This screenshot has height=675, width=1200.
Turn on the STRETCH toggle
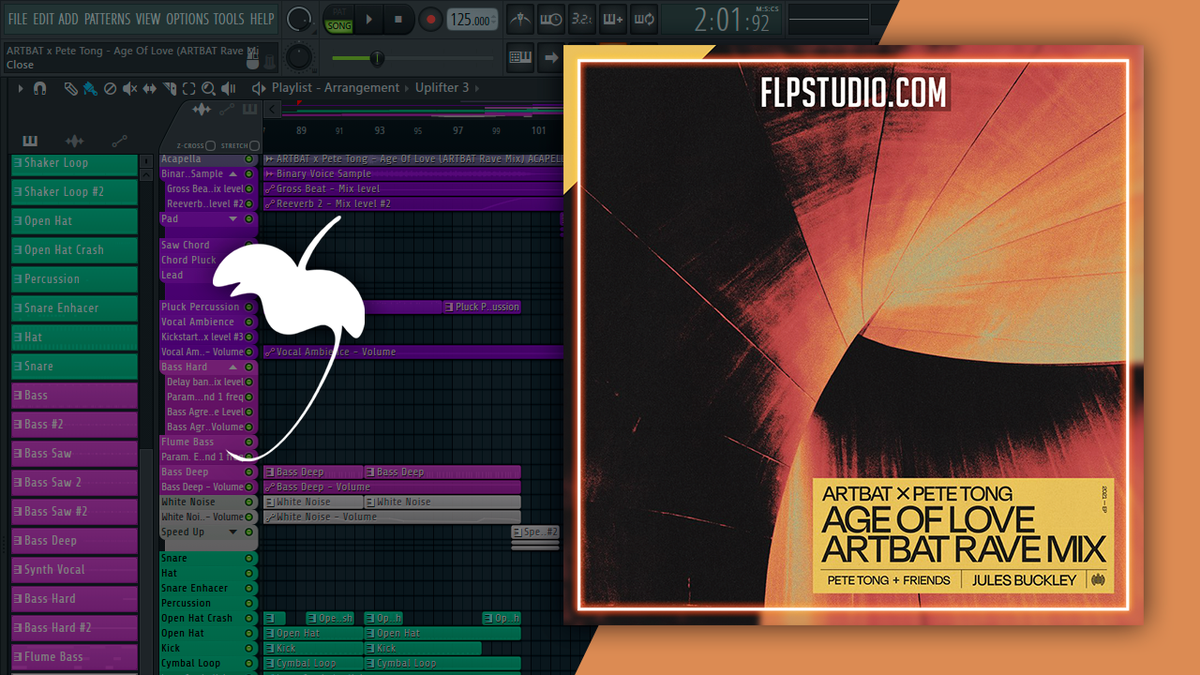tap(253, 145)
